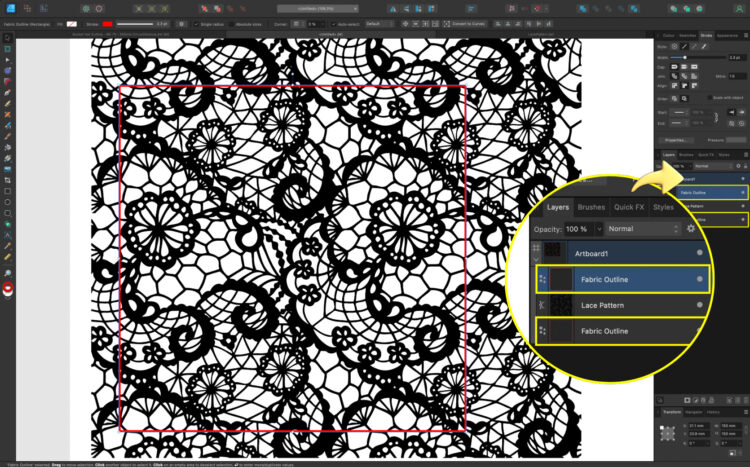The height and width of the screenshot is (467, 750).
Task: Click the layer effects gear icon
Action: tap(691, 228)
